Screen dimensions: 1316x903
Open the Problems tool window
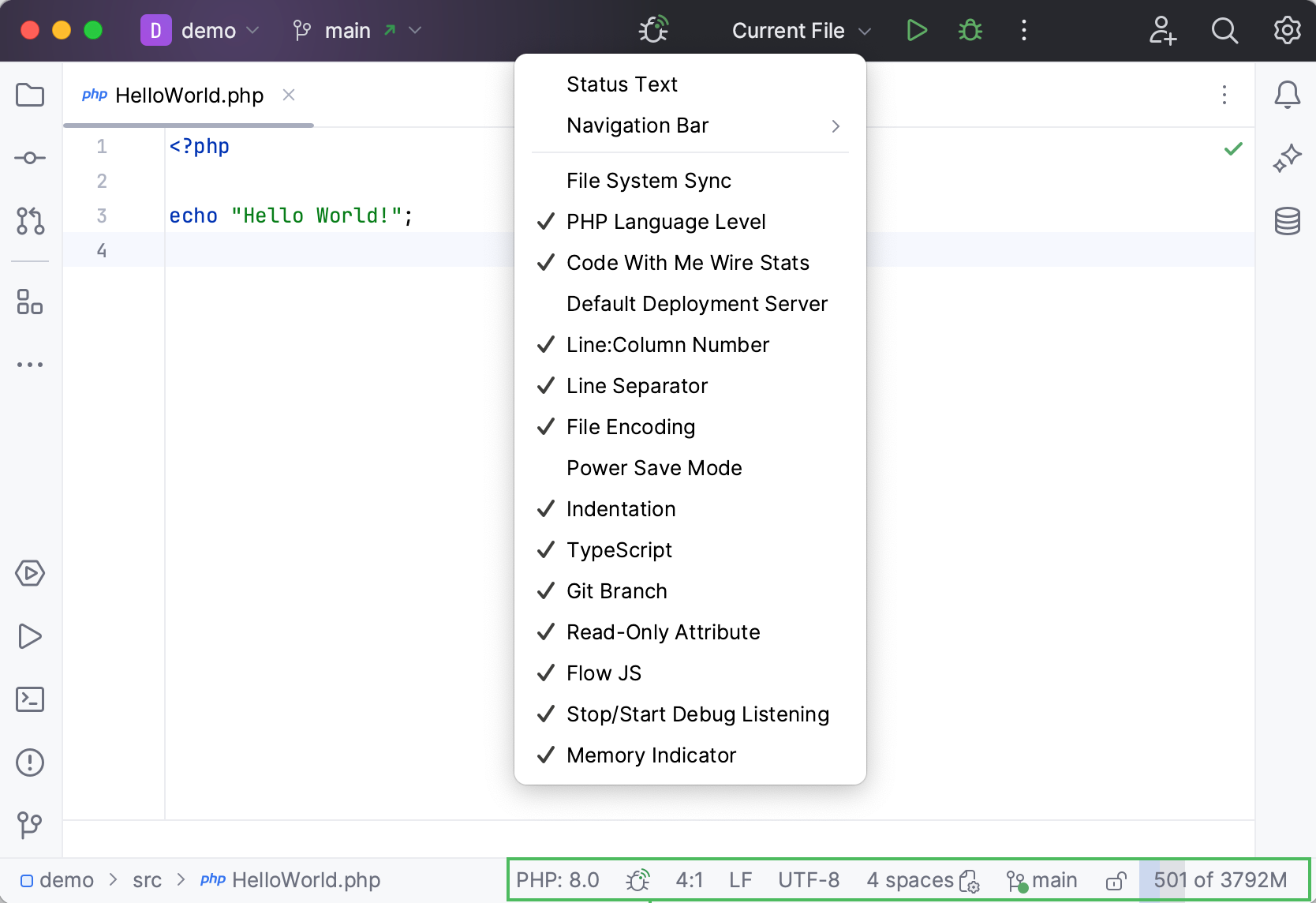tap(30, 762)
